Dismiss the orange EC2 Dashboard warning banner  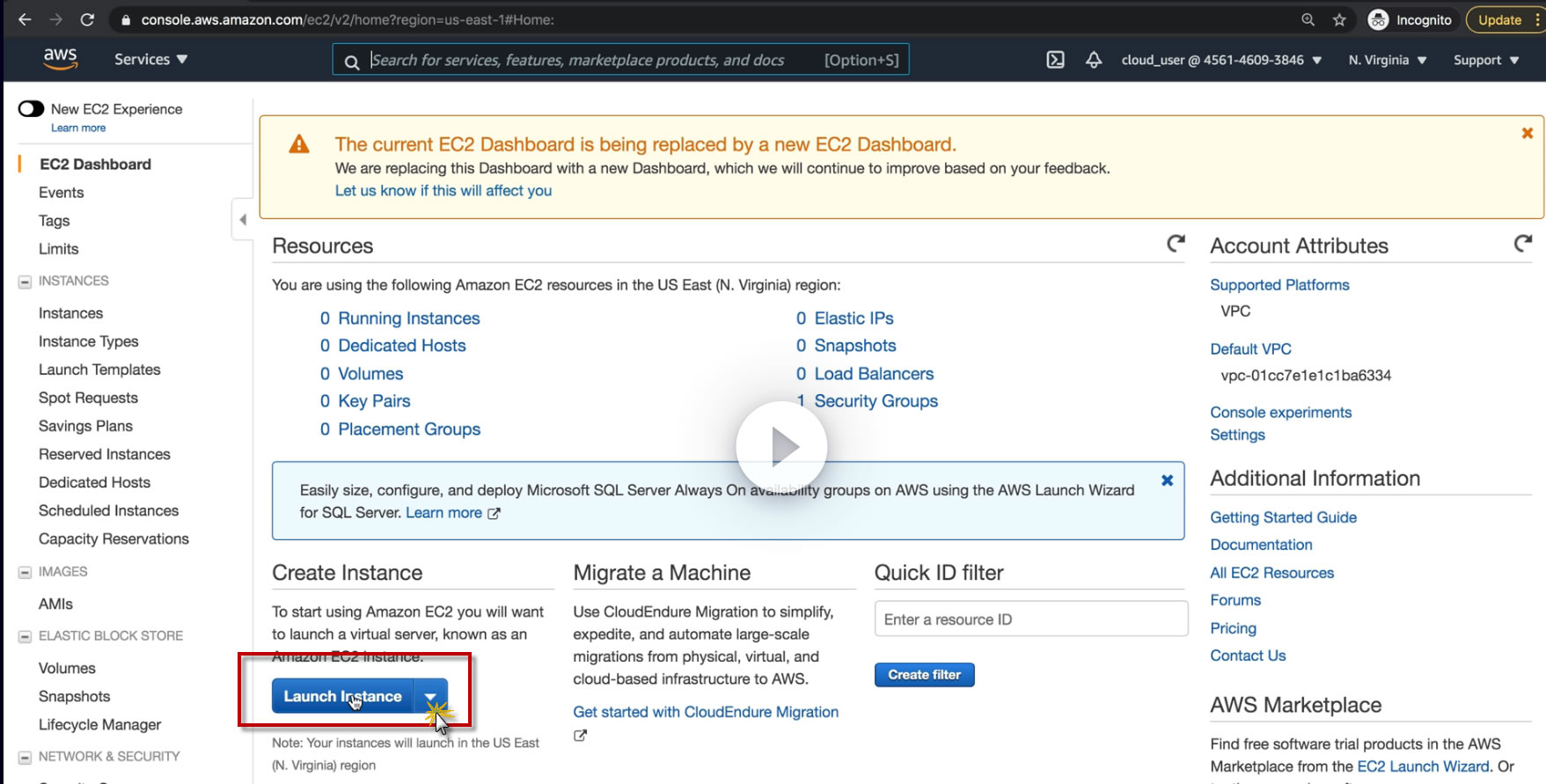click(1528, 133)
